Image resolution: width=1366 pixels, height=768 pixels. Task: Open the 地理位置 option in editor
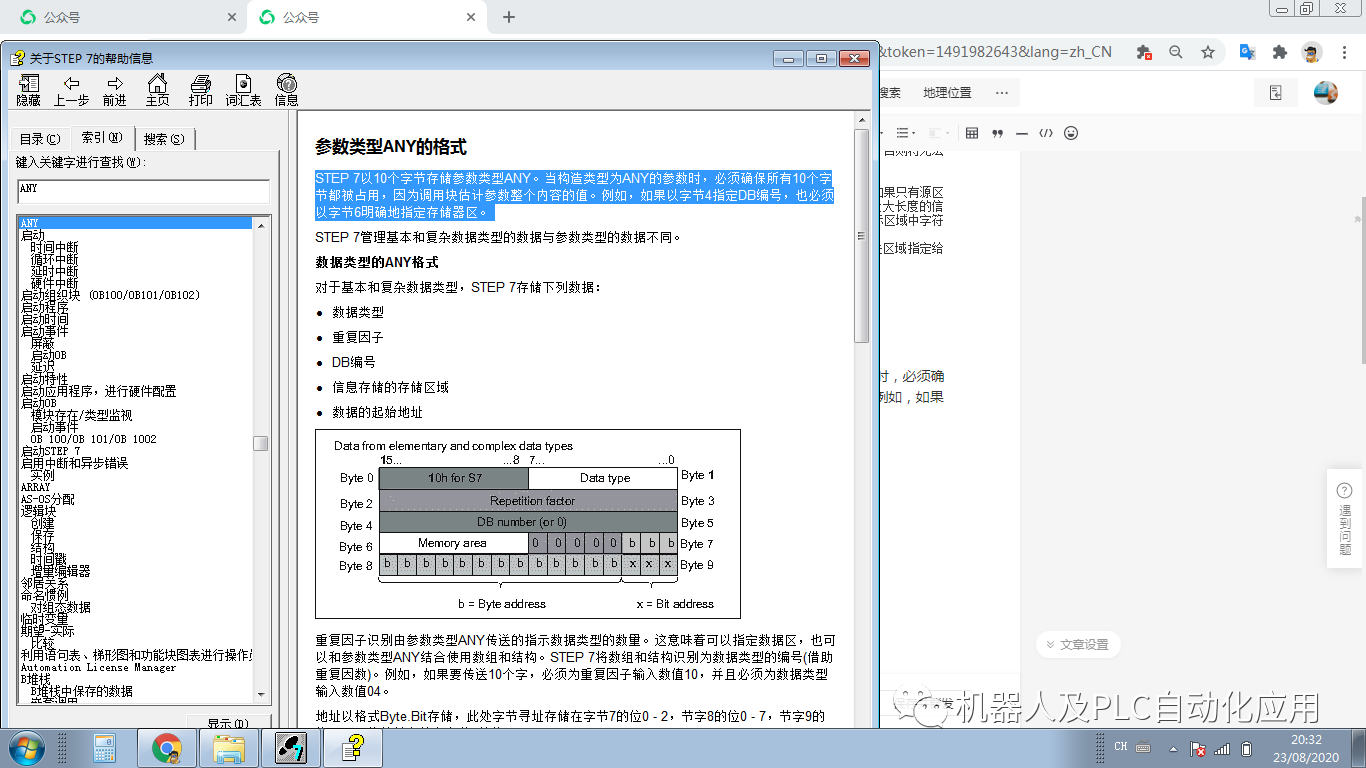pos(947,93)
